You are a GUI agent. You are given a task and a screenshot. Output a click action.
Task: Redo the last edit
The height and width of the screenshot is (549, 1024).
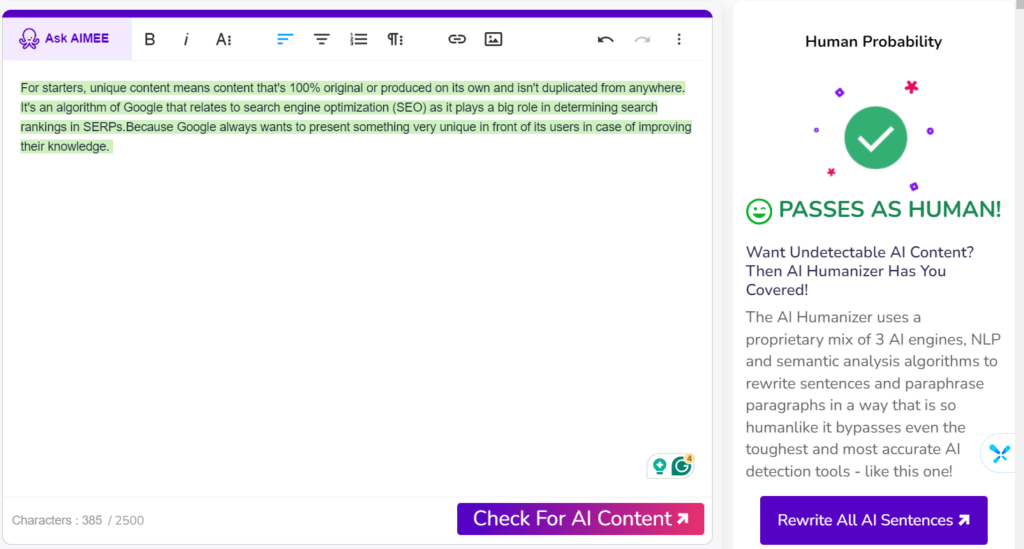click(x=642, y=39)
